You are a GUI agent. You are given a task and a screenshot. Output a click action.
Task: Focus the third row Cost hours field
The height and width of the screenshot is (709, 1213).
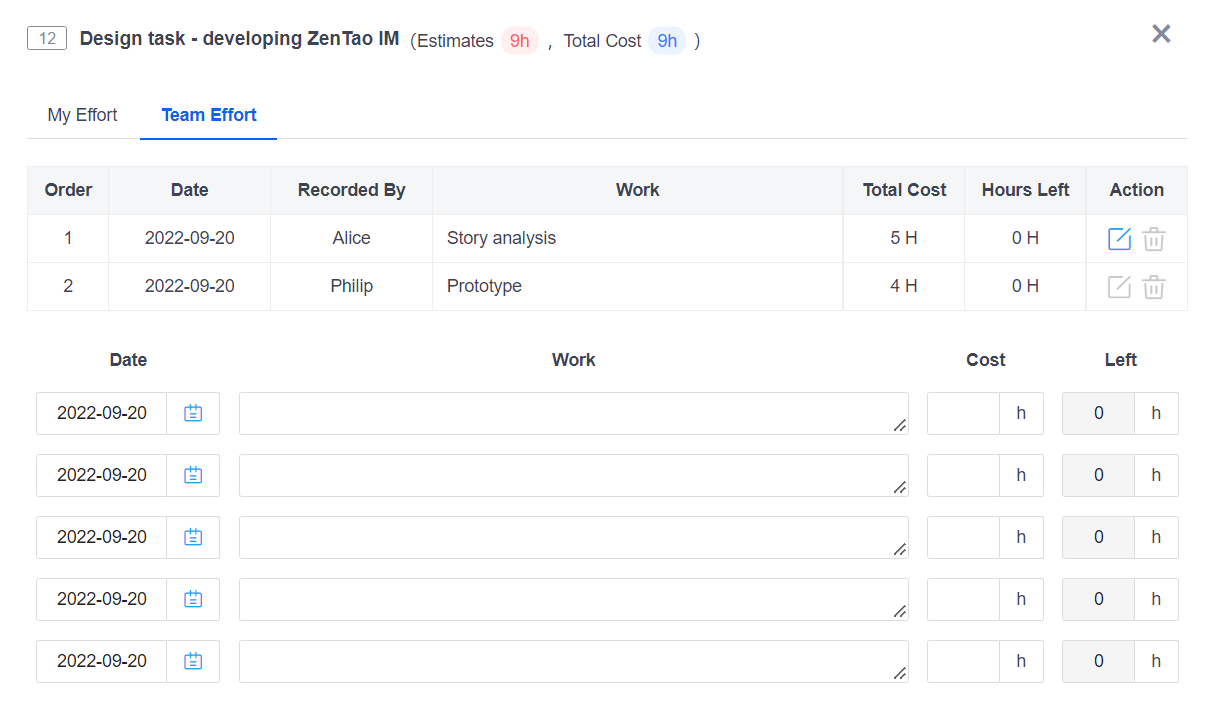(x=963, y=537)
